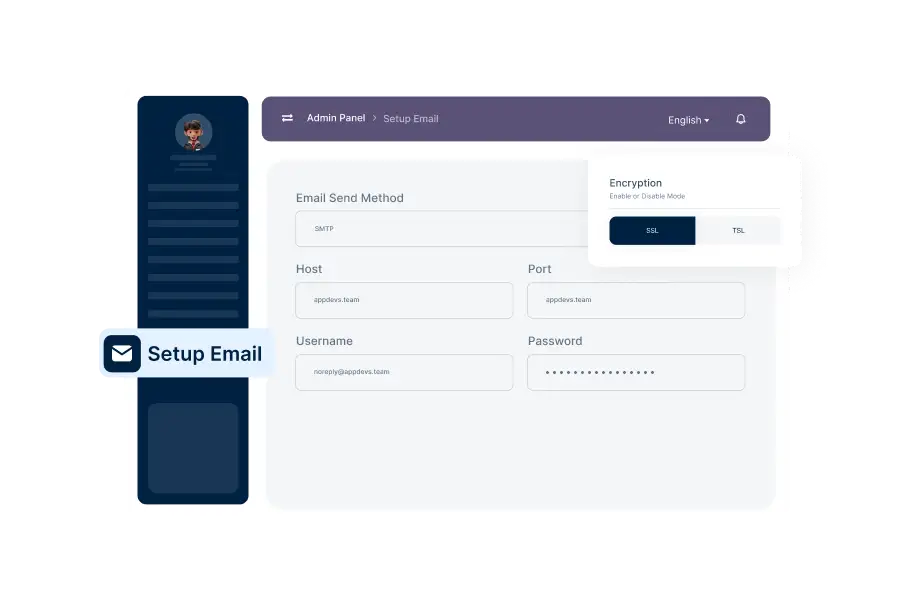This screenshot has width=900, height=600.
Task: Expand the Email Send Method SMTP field
Action: 440,229
